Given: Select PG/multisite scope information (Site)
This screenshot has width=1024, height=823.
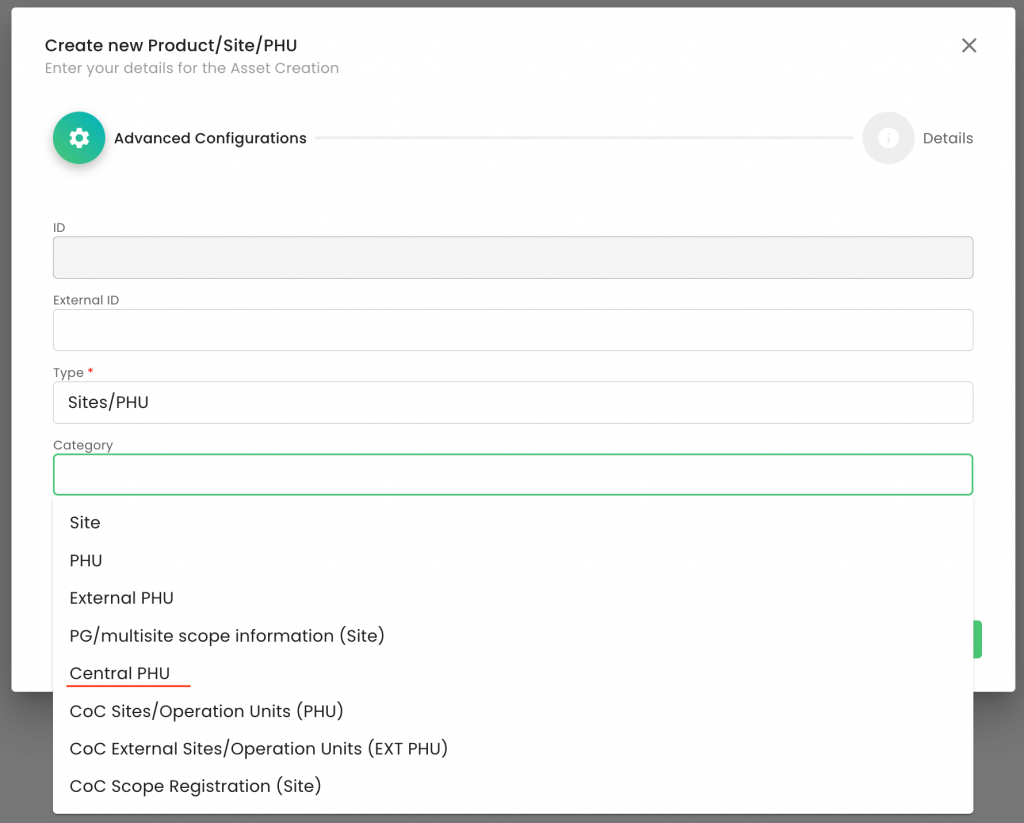Looking at the screenshot, I should click(x=227, y=636).
